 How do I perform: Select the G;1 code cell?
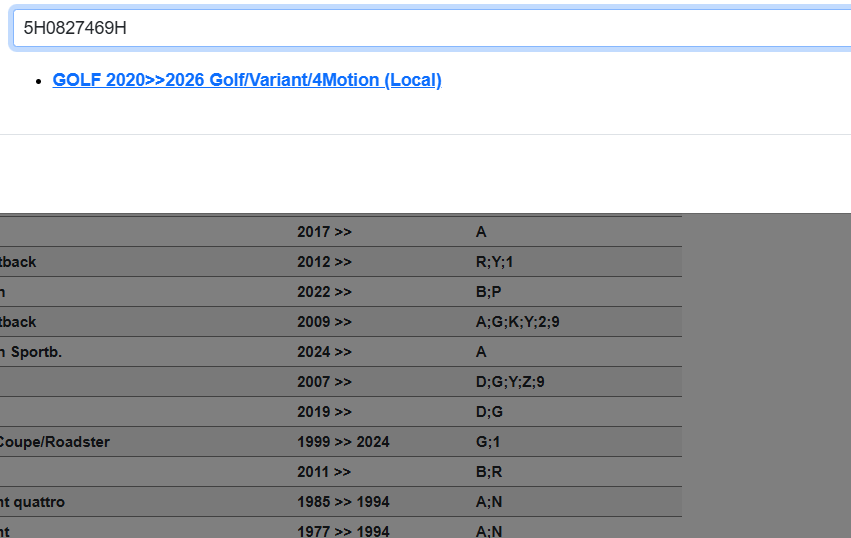tap(488, 442)
